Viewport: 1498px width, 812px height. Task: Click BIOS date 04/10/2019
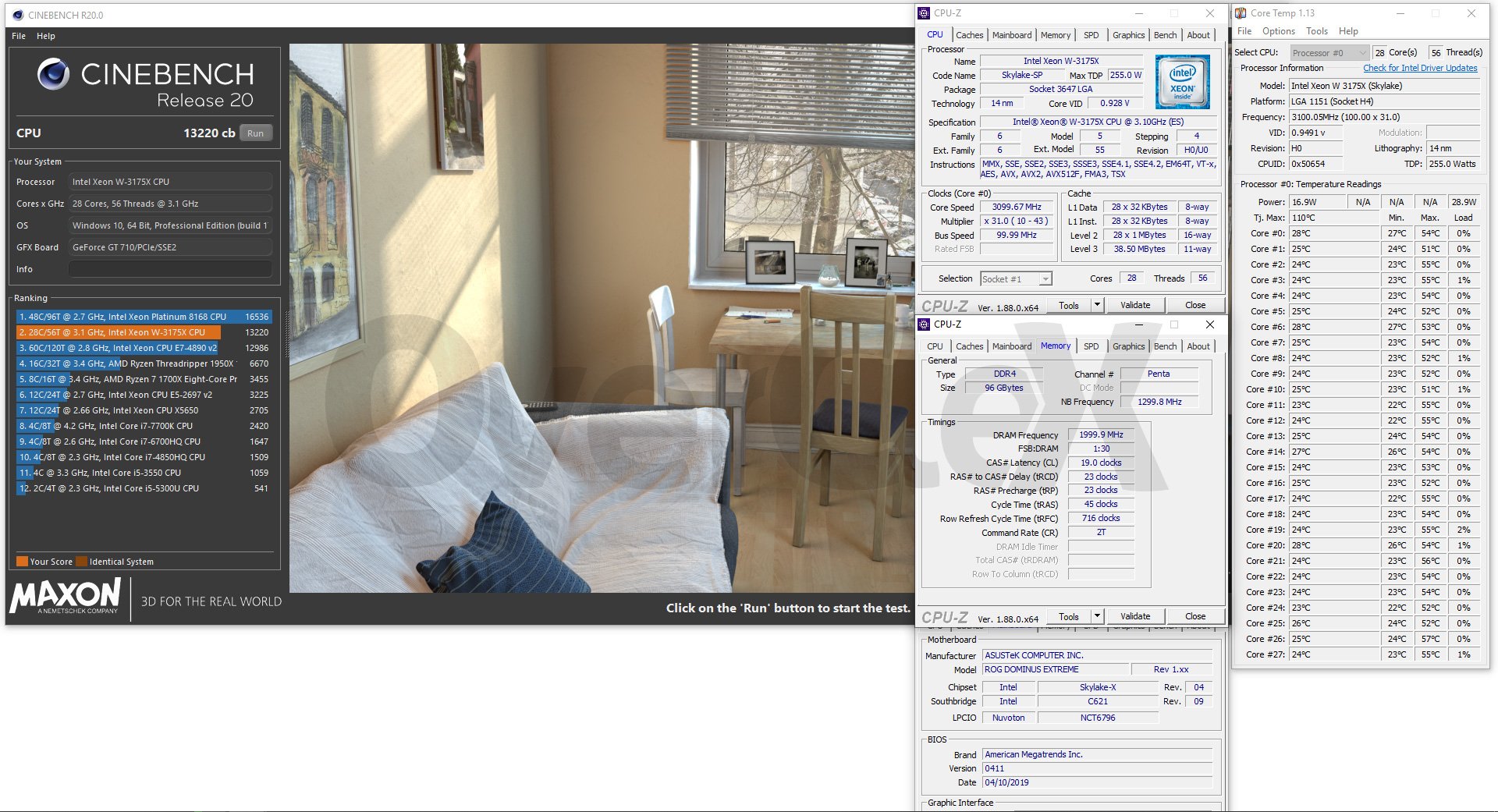point(1097,782)
